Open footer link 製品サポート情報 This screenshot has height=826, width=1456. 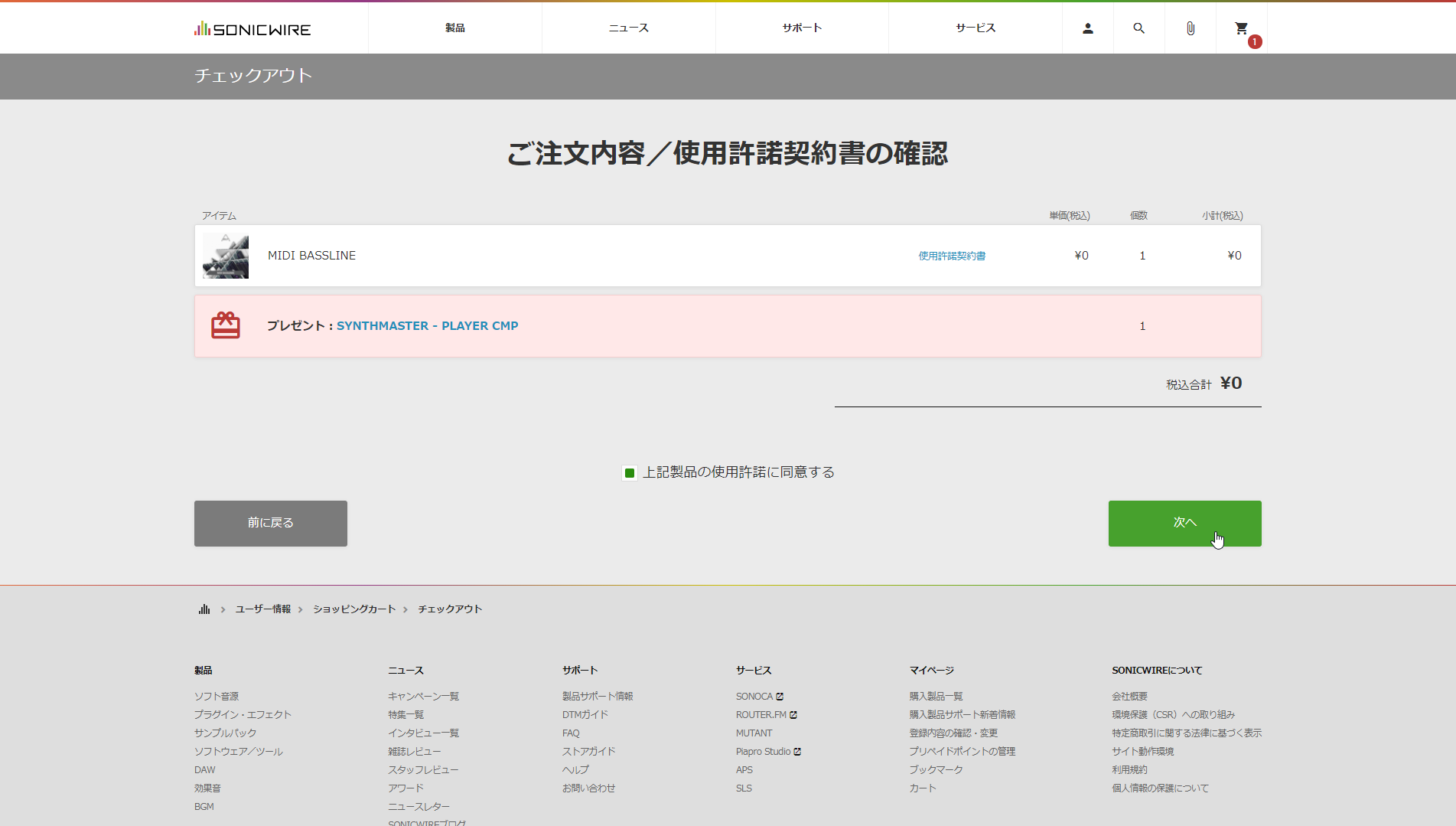[598, 697]
